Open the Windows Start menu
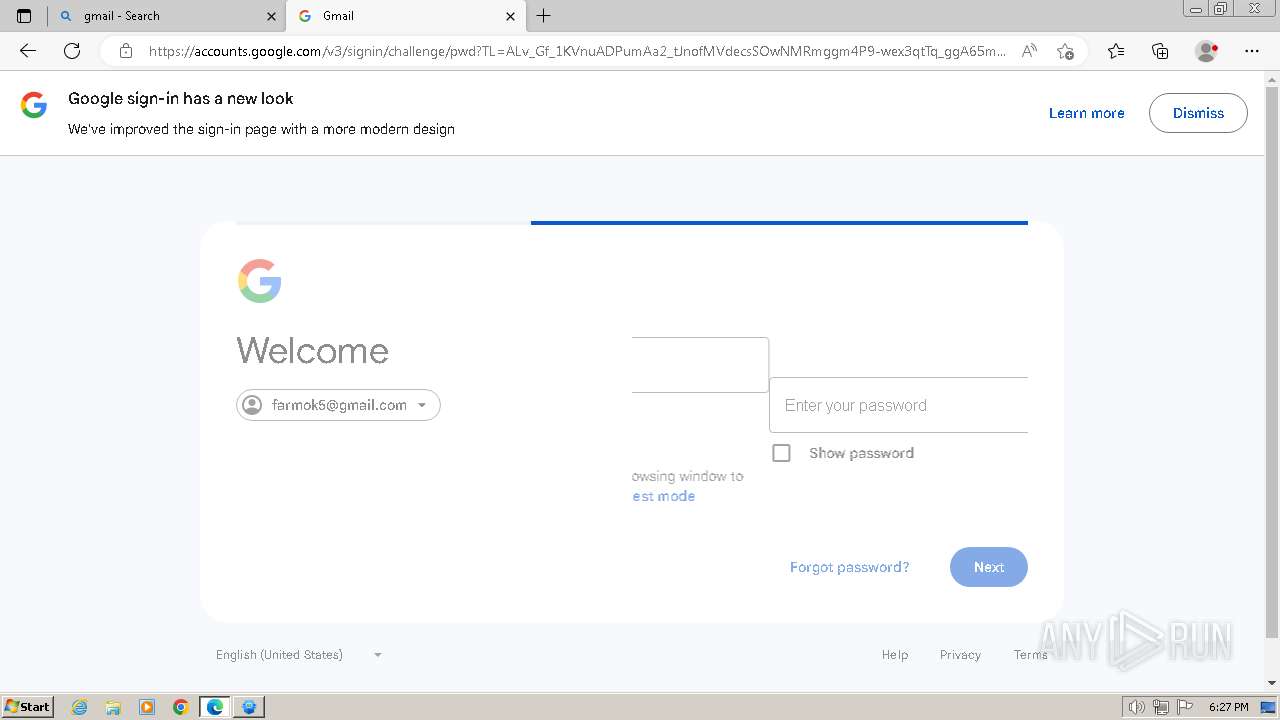1280x720 pixels. coord(27,706)
